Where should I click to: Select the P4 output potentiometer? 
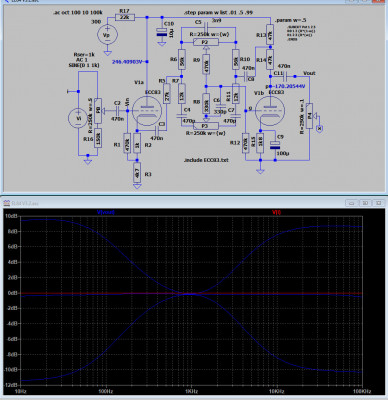coord(310,116)
